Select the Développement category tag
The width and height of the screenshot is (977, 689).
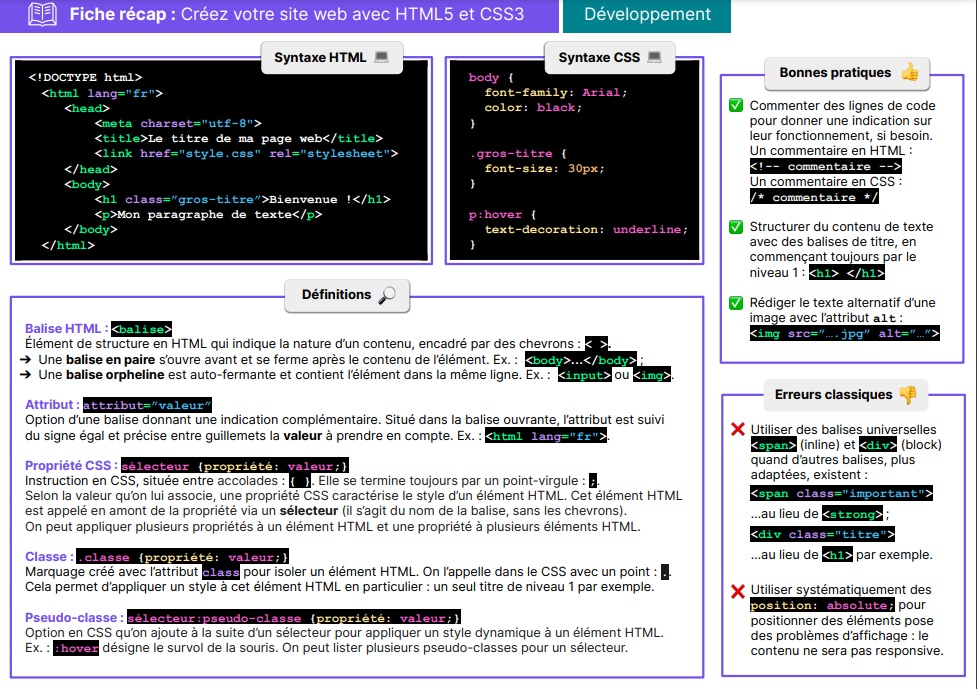point(647,15)
